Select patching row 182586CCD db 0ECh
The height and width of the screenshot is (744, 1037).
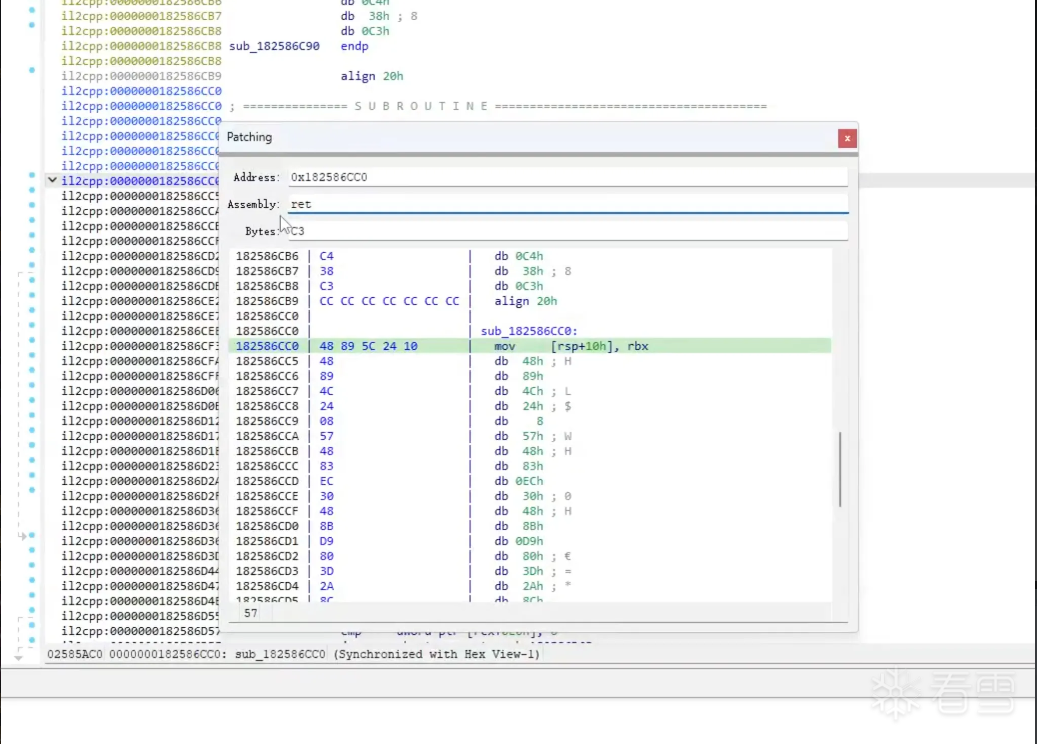click(530, 481)
